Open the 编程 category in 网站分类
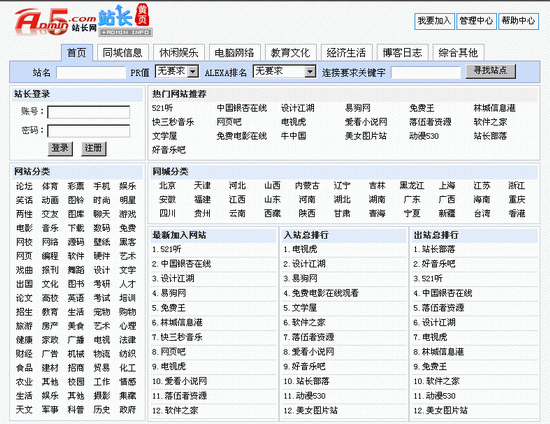This screenshot has width=550, height=424. (x=50, y=256)
